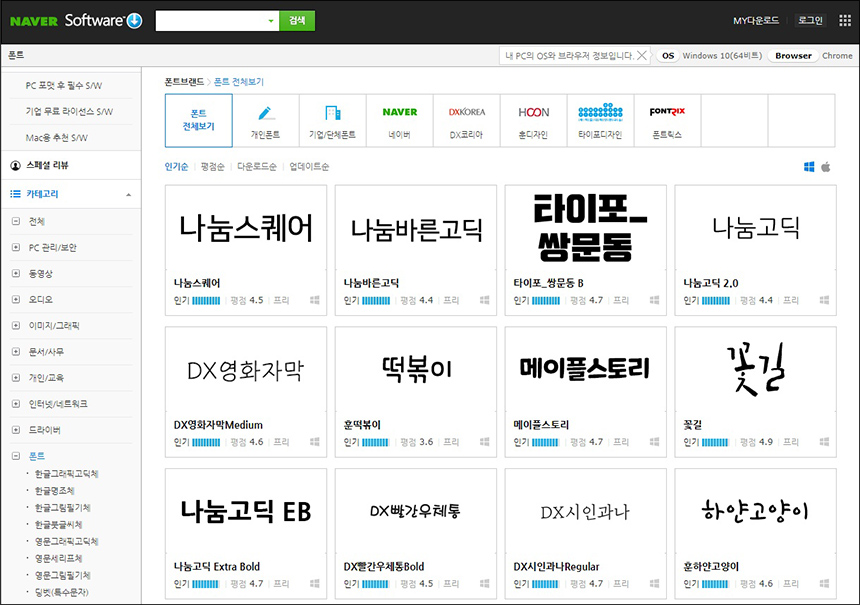Expand the 동영상 category

point(16,273)
